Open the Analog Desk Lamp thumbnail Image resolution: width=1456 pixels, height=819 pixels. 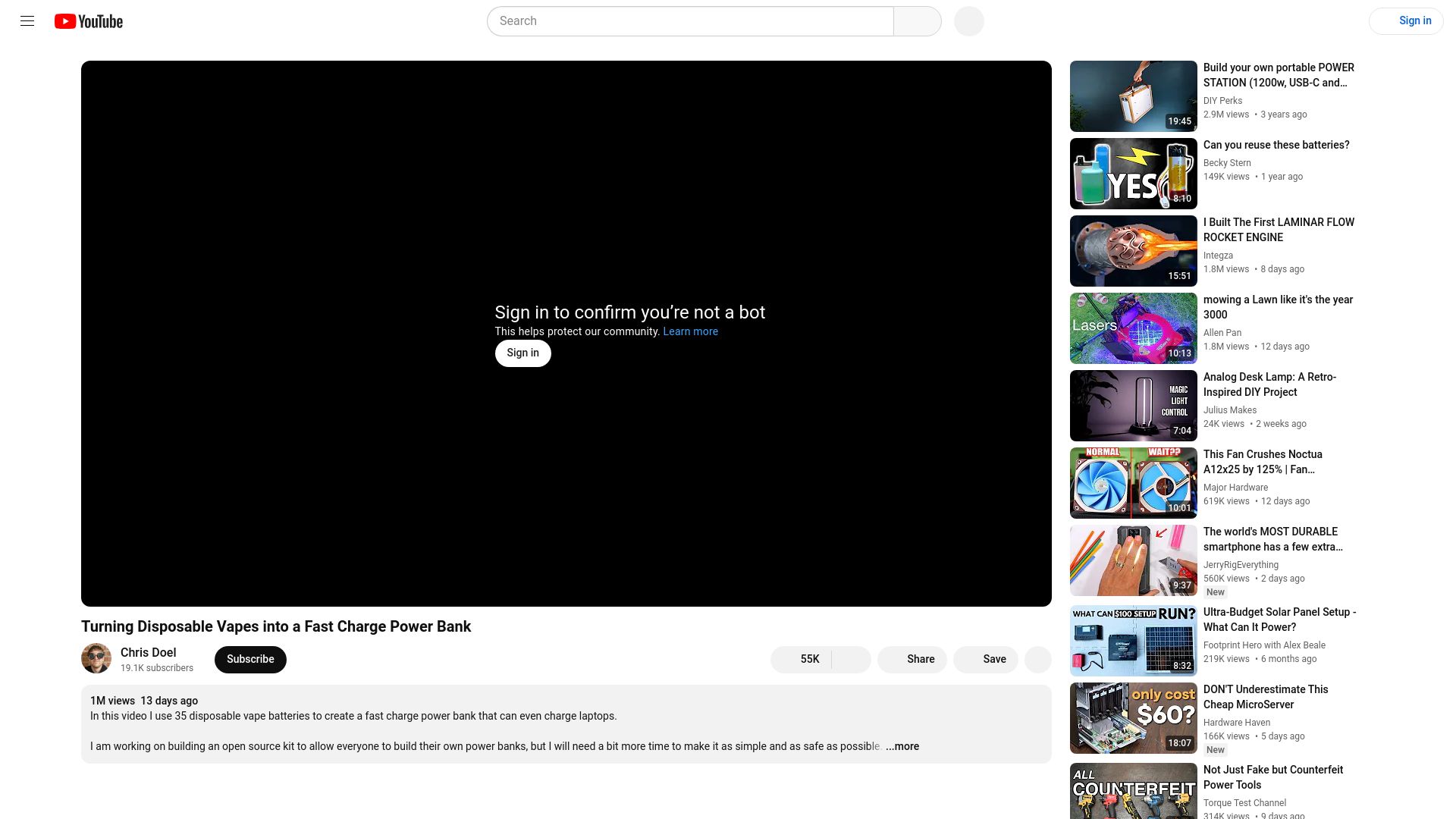(x=1134, y=406)
